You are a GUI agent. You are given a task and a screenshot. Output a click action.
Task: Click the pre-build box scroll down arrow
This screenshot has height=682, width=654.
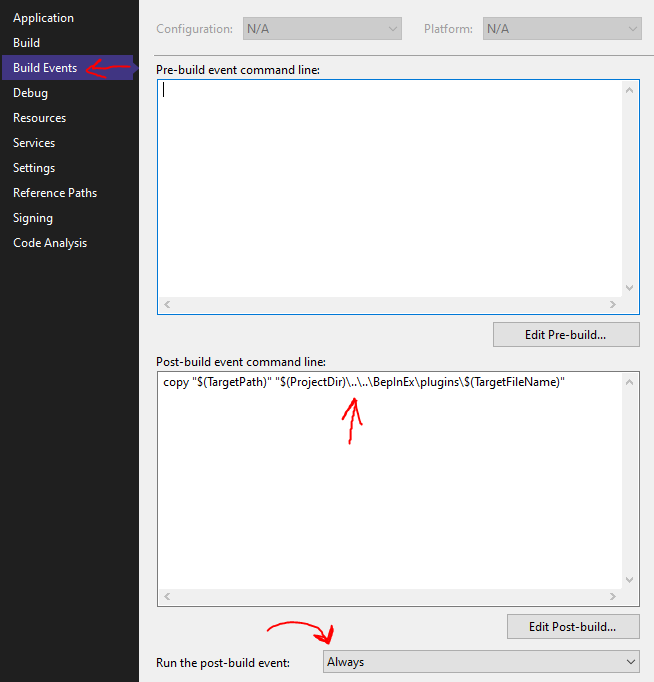click(630, 288)
